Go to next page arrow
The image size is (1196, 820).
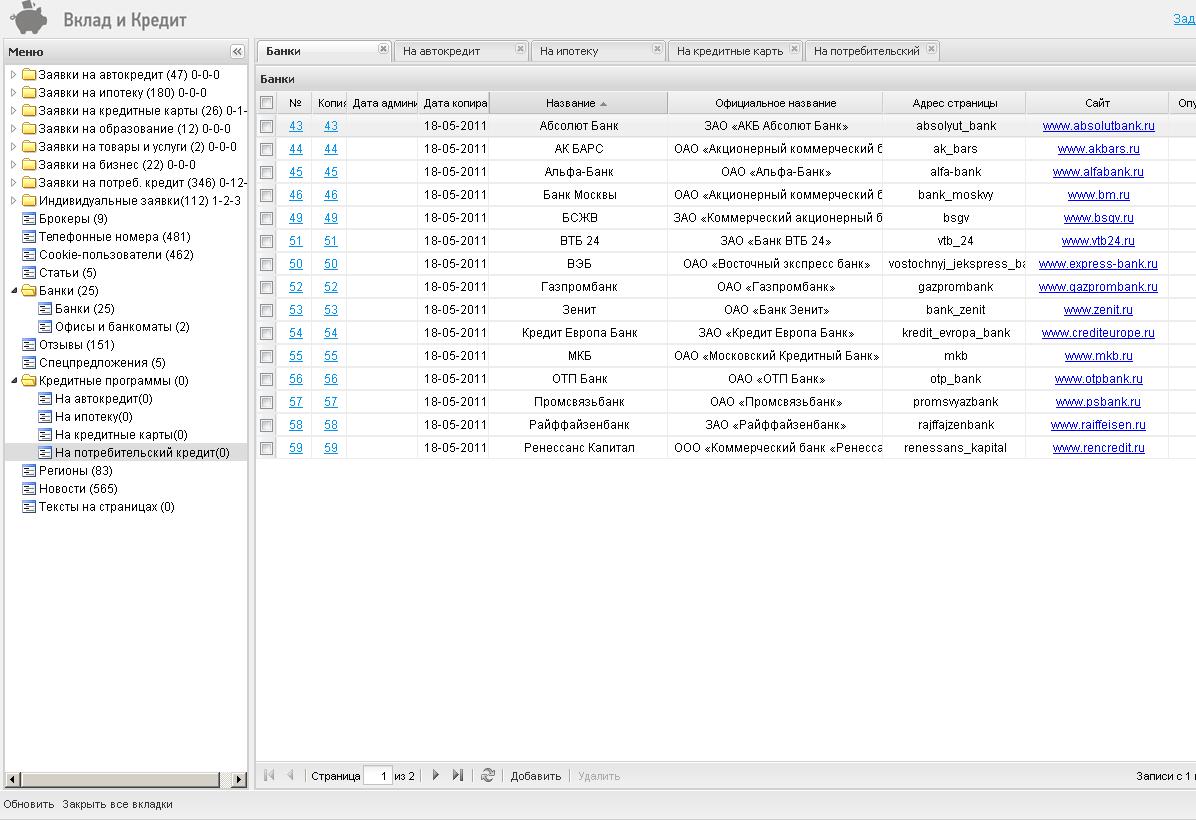(436, 775)
